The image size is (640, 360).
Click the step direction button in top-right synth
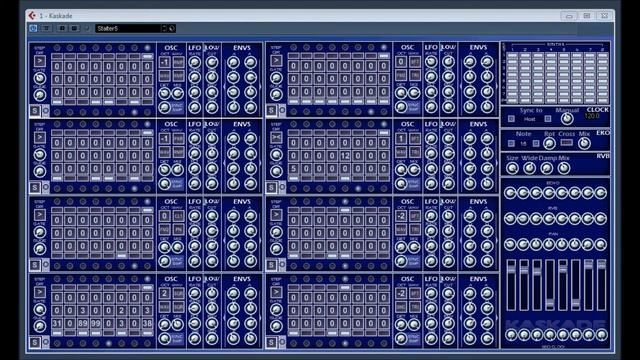click(276, 61)
